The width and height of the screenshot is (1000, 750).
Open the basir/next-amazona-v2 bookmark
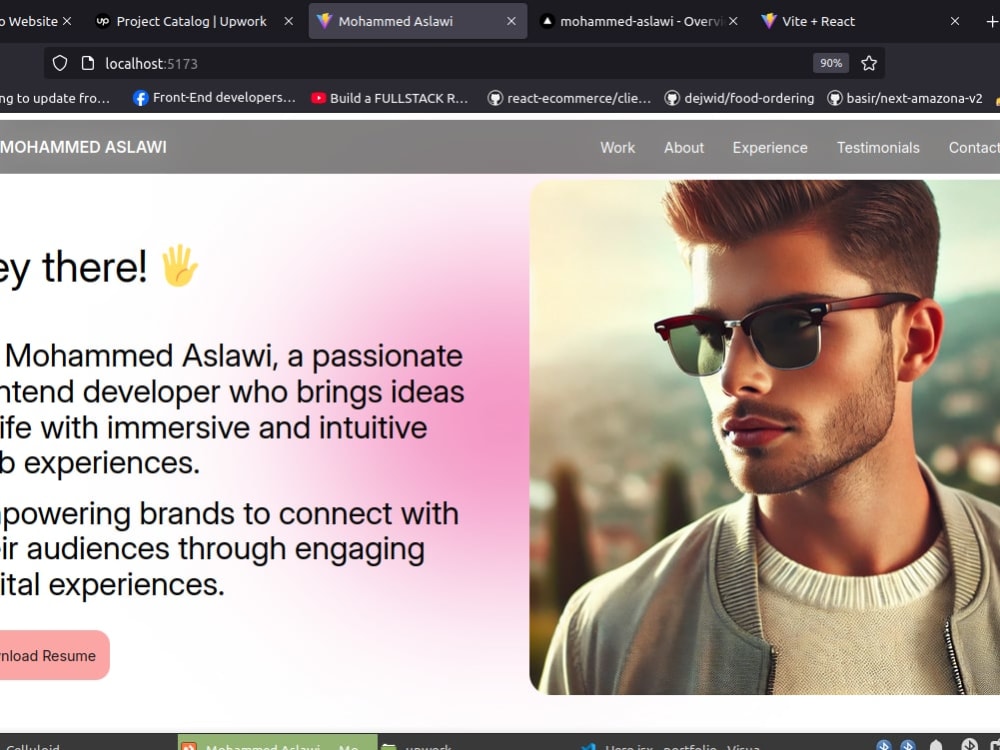[905, 98]
